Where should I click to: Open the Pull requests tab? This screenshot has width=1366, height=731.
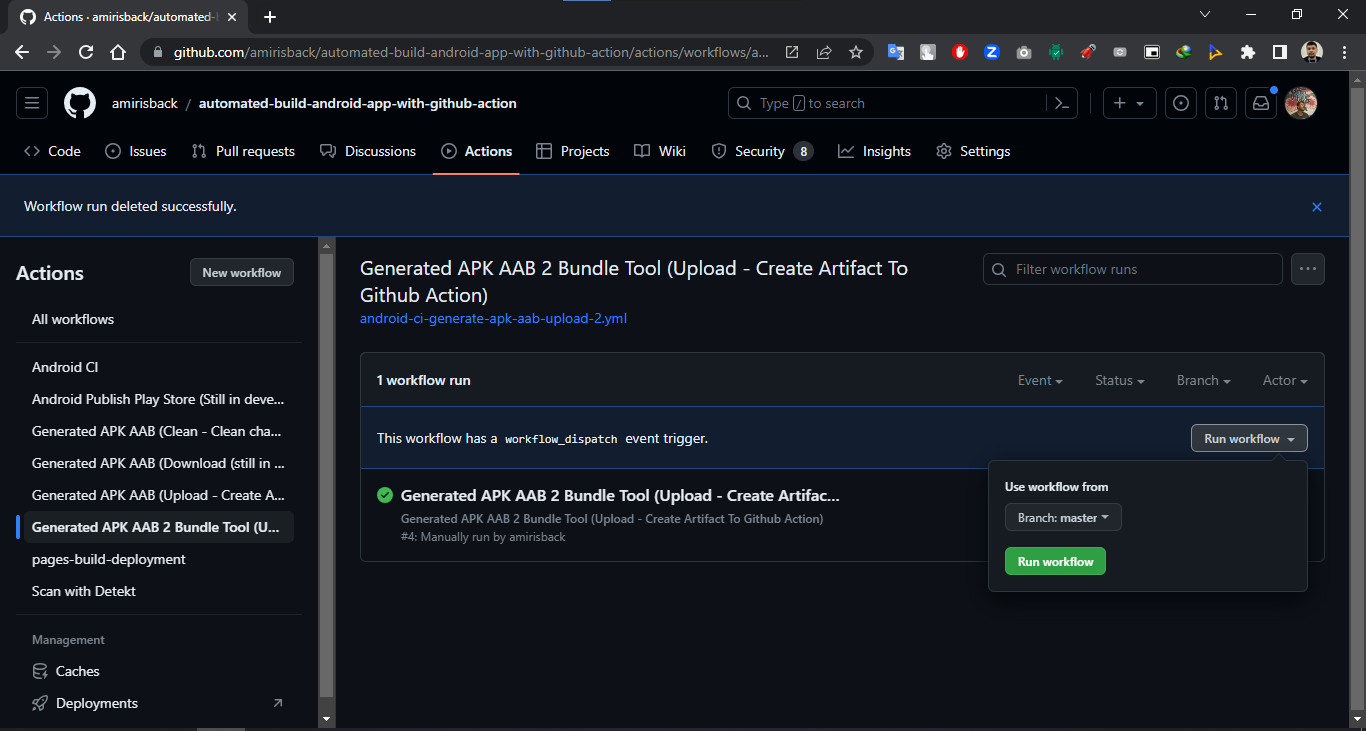[243, 151]
